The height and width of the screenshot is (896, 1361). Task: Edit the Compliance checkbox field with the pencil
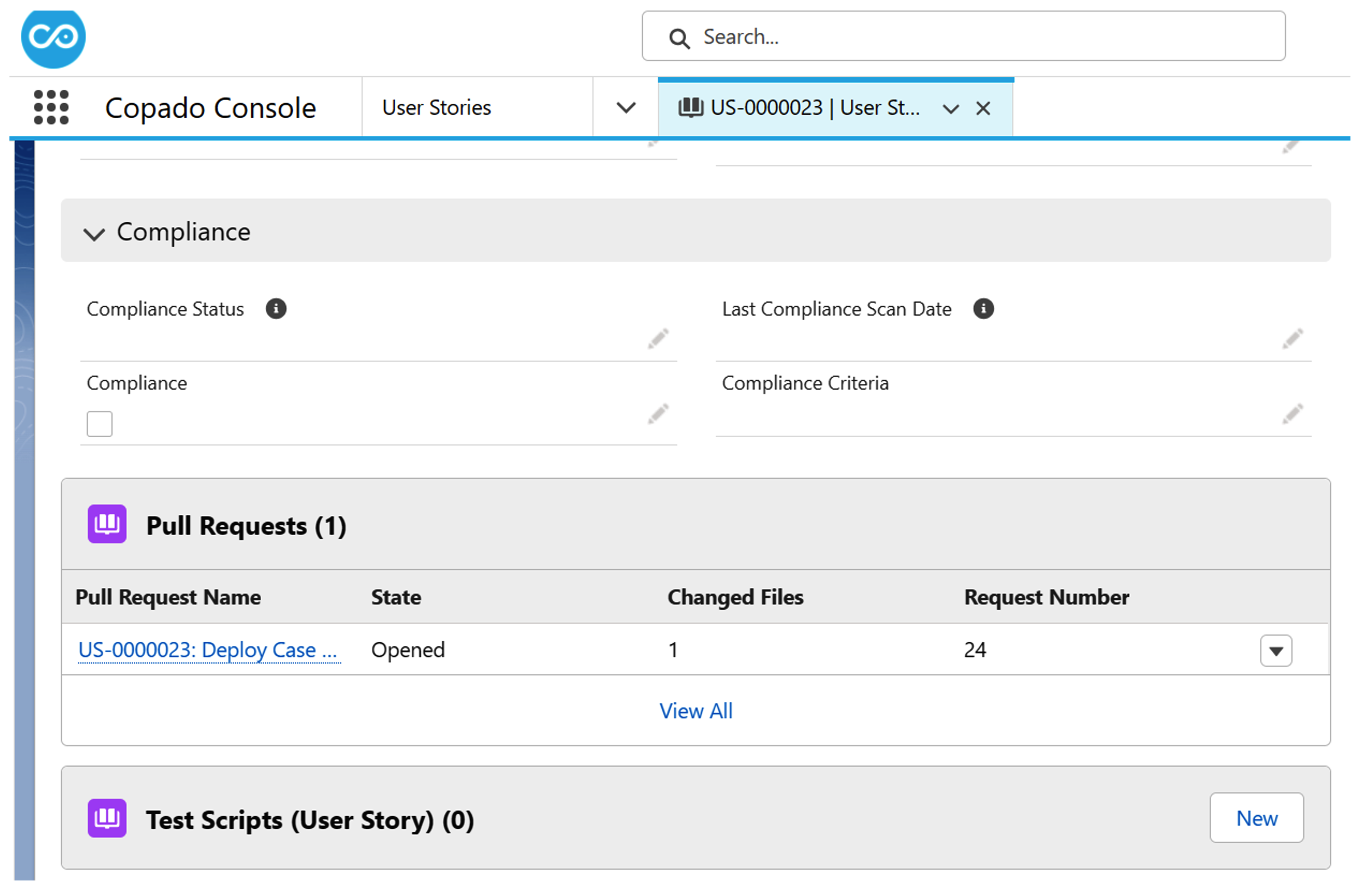tap(658, 414)
